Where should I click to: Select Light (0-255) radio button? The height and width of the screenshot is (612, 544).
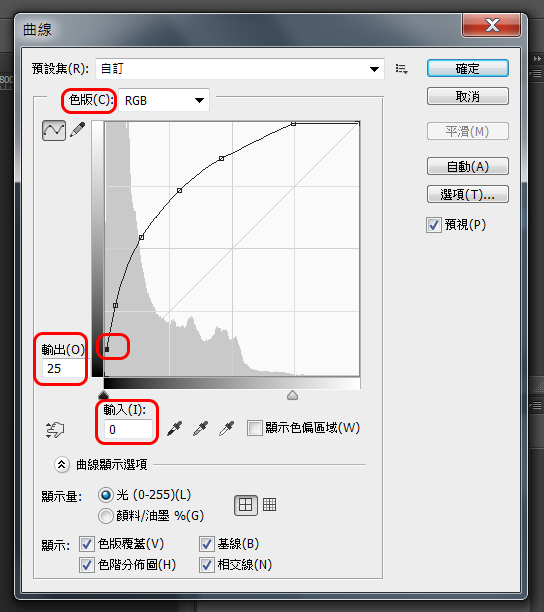[105, 495]
